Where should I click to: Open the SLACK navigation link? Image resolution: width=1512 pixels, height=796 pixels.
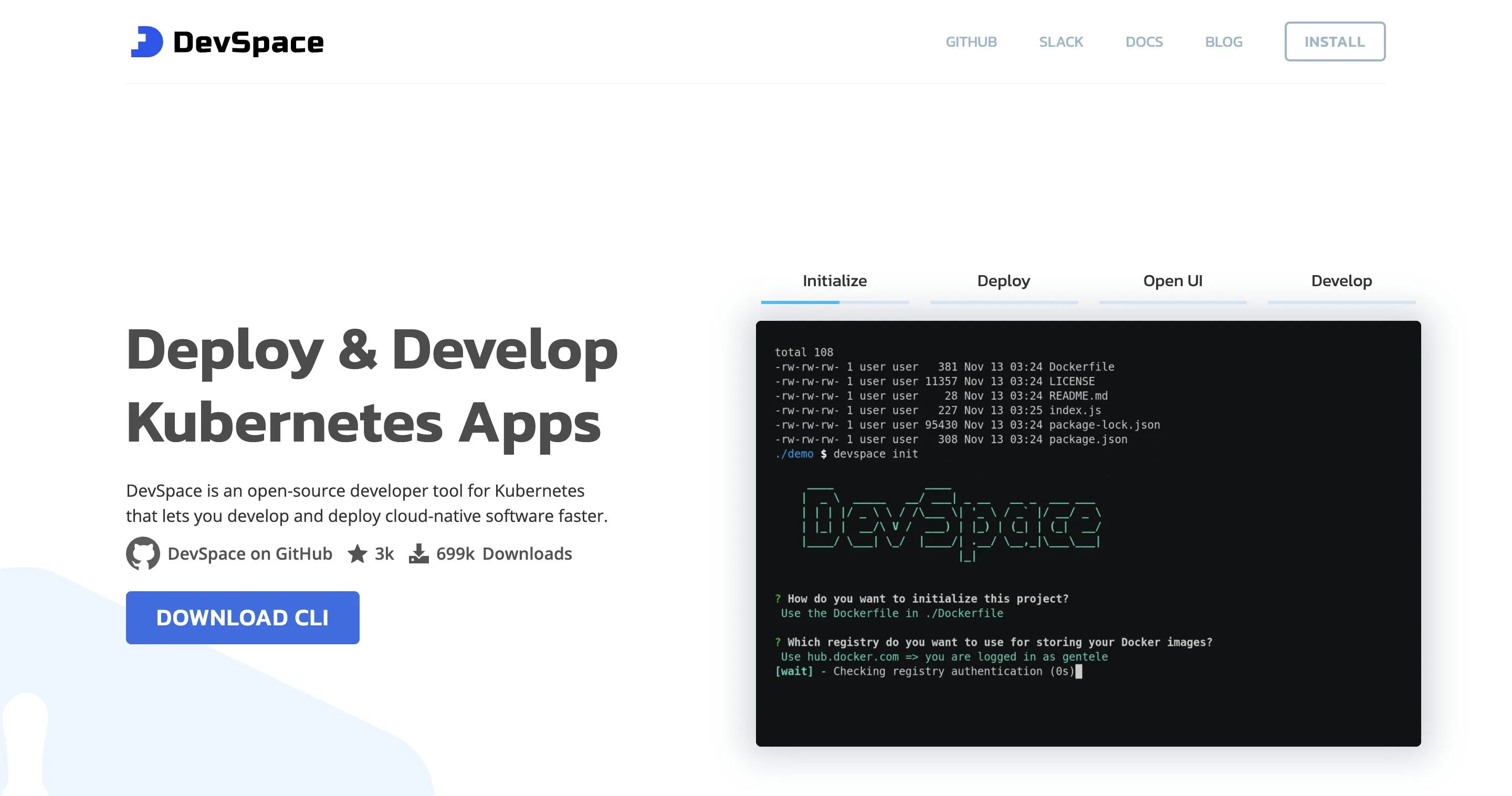tap(1060, 41)
